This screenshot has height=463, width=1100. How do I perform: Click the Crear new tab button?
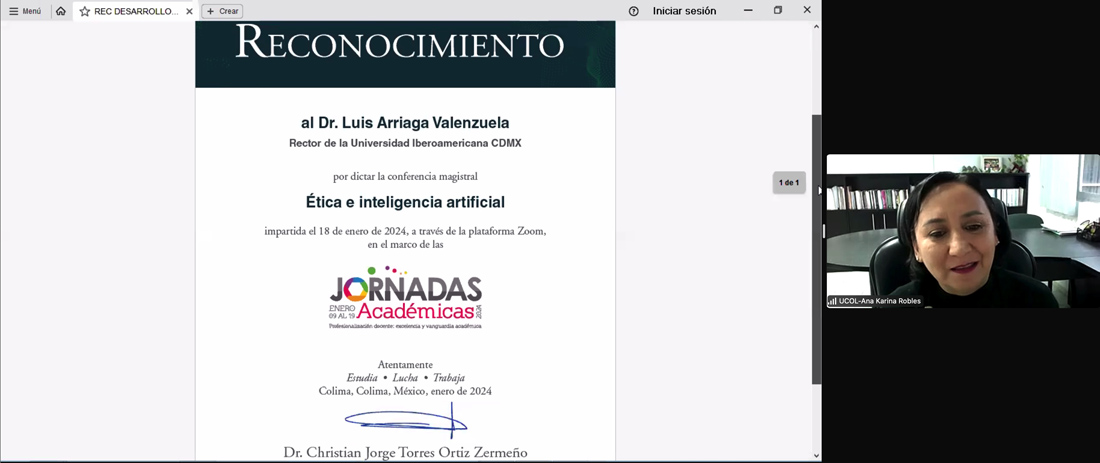click(x=222, y=11)
